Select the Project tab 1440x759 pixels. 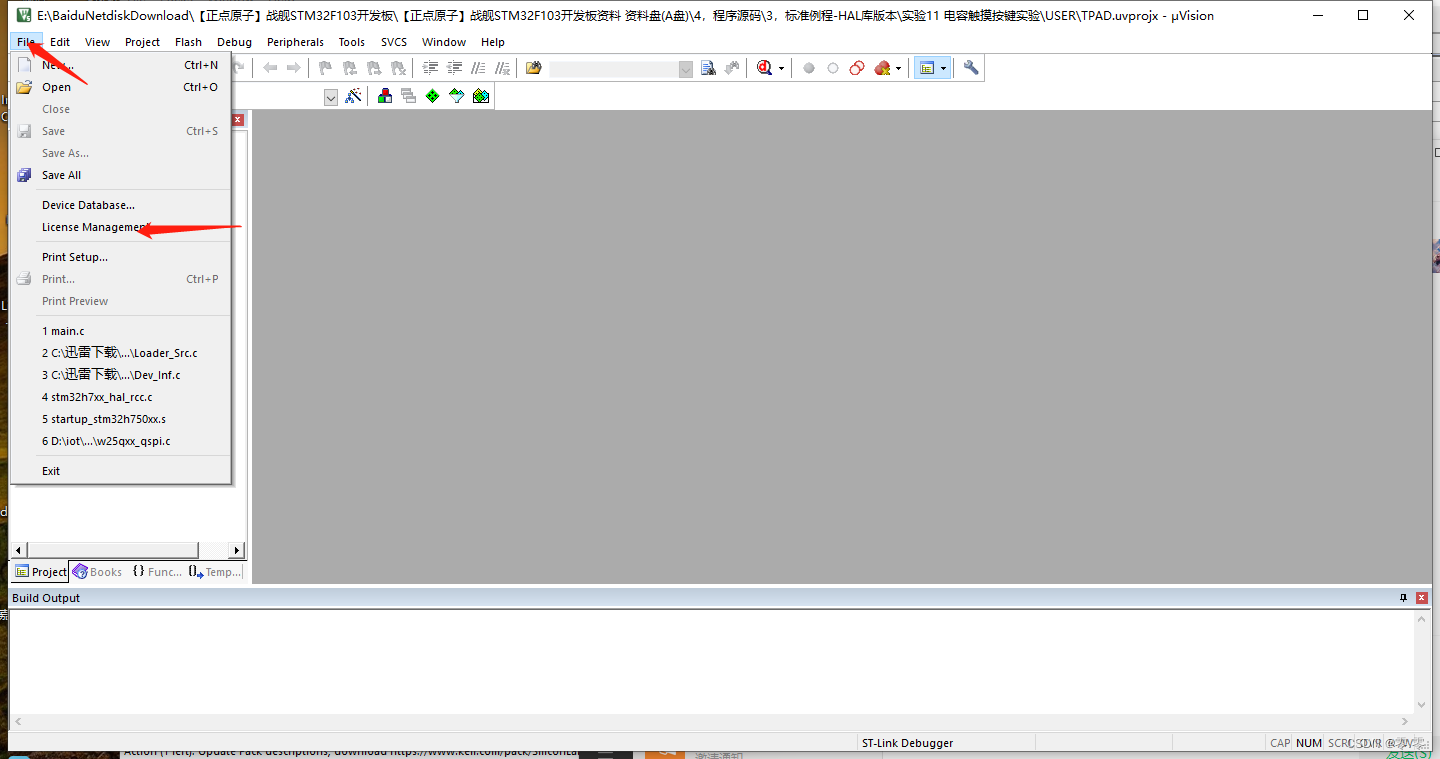point(40,572)
